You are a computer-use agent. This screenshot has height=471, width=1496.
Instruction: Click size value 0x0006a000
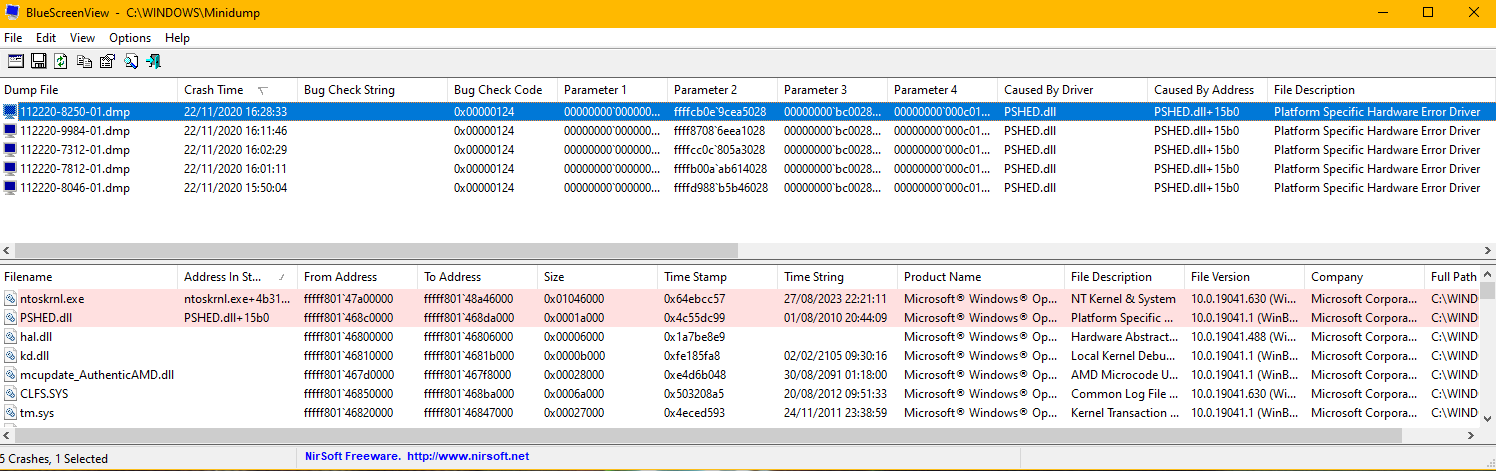click(x=575, y=394)
